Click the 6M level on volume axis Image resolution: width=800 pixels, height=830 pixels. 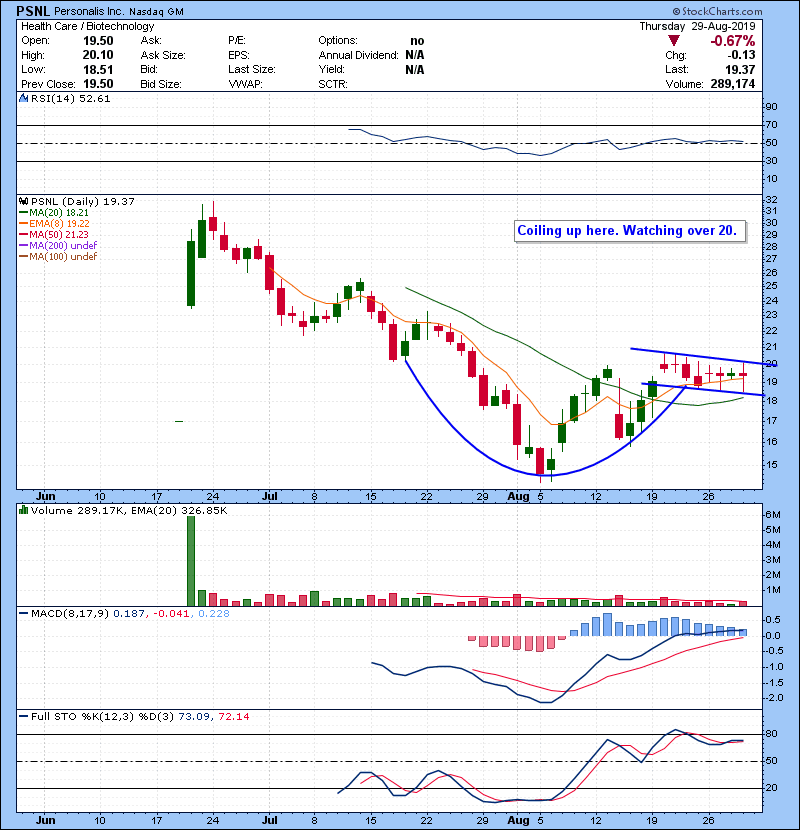(772, 515)
